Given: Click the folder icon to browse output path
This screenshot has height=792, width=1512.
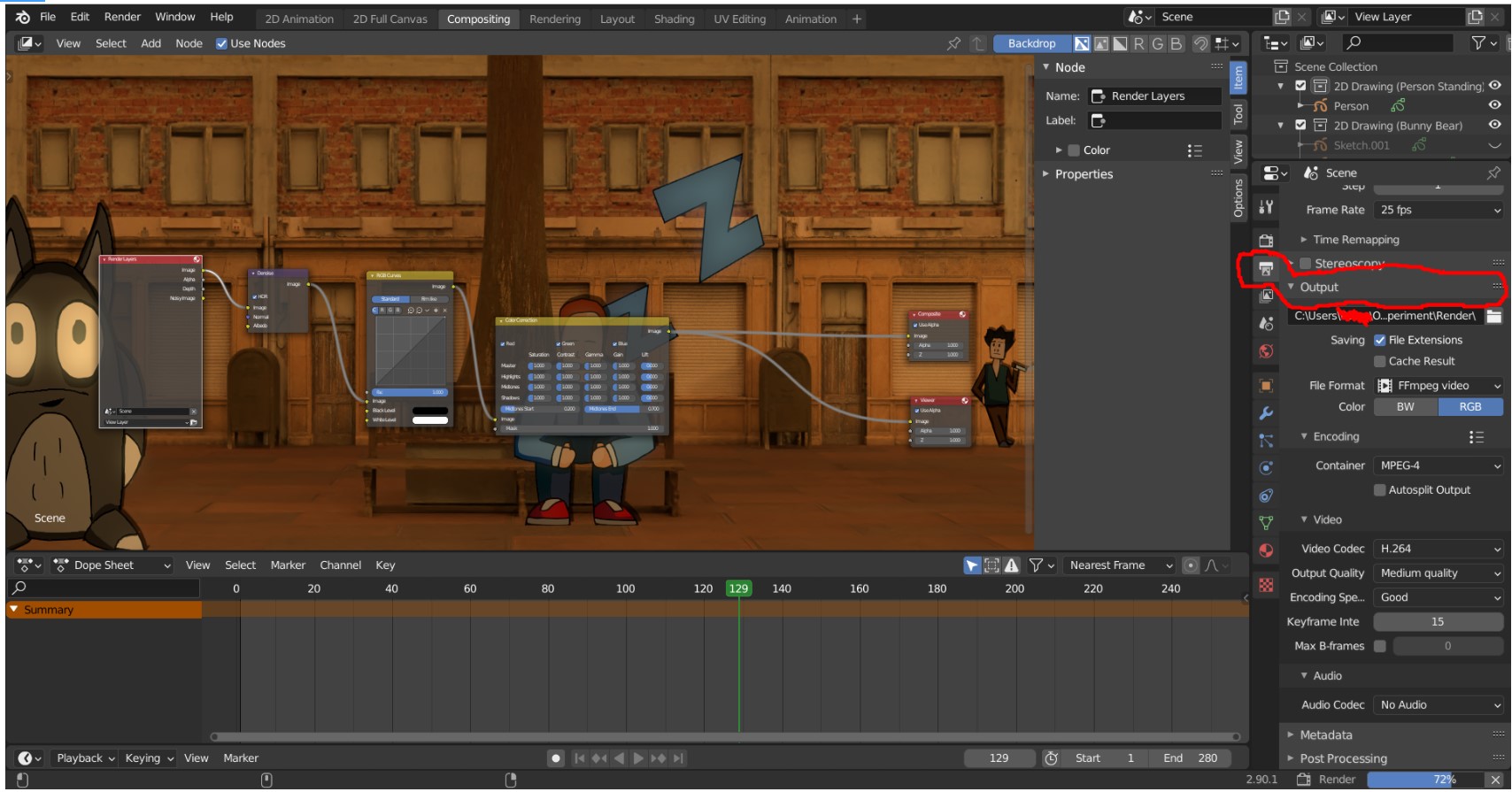Looking at the screenshot, I should pos(1494,316).
